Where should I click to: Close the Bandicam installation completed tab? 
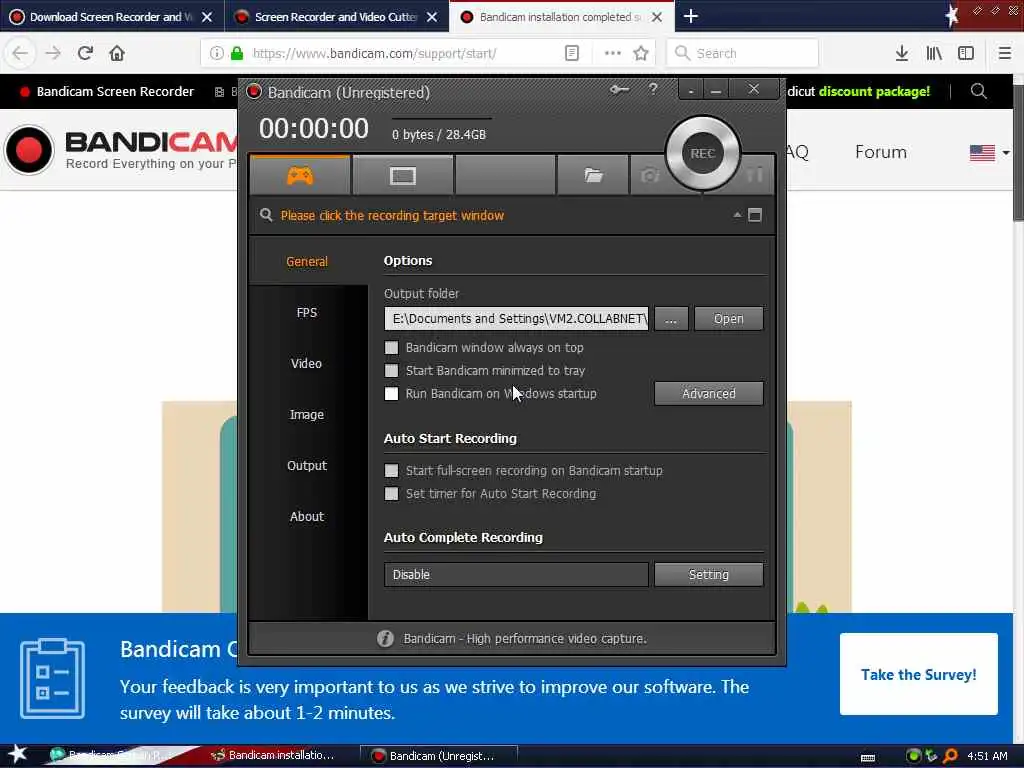tap(657, 17)
